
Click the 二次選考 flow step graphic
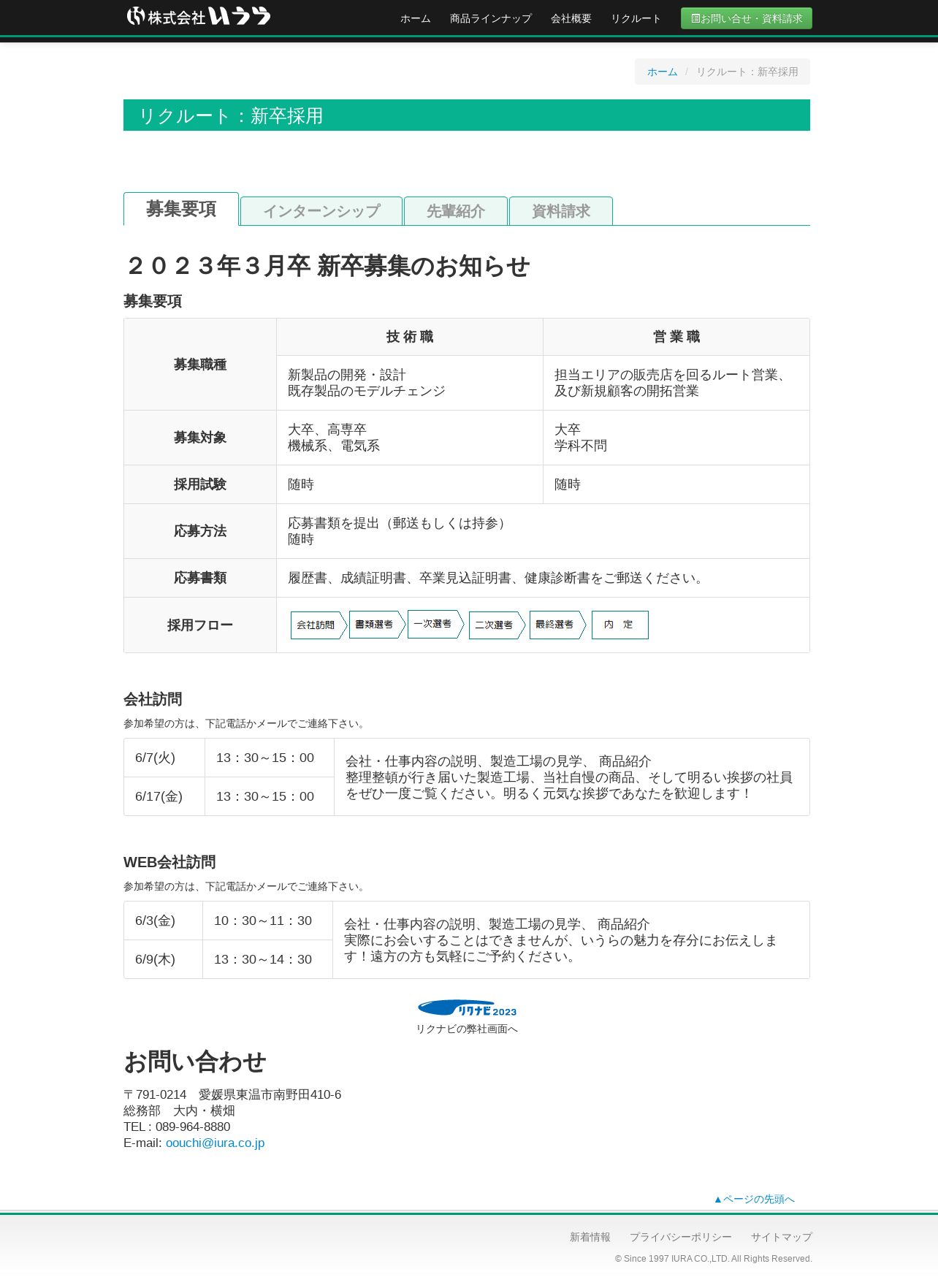497,625
